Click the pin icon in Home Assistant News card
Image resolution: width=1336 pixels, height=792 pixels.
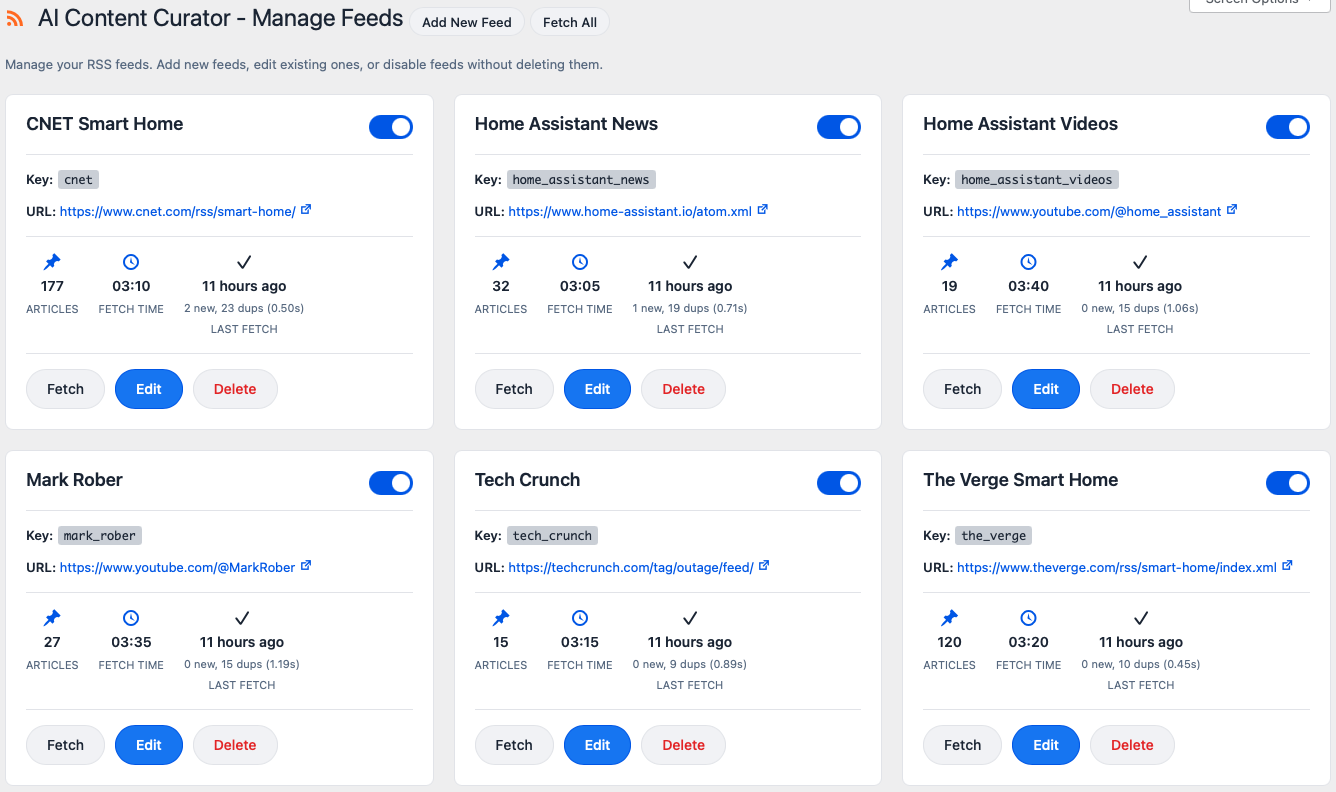tap(501, 262)
